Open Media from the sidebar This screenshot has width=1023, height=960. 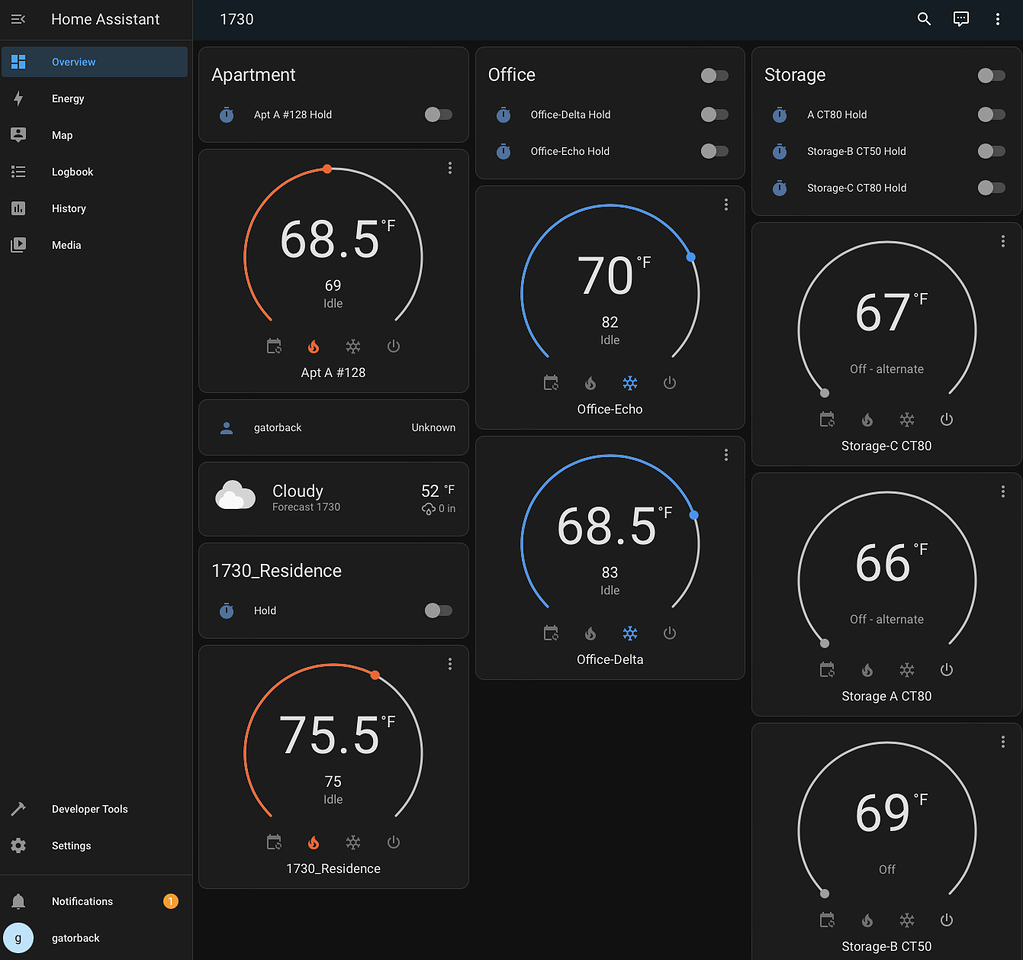66,244
